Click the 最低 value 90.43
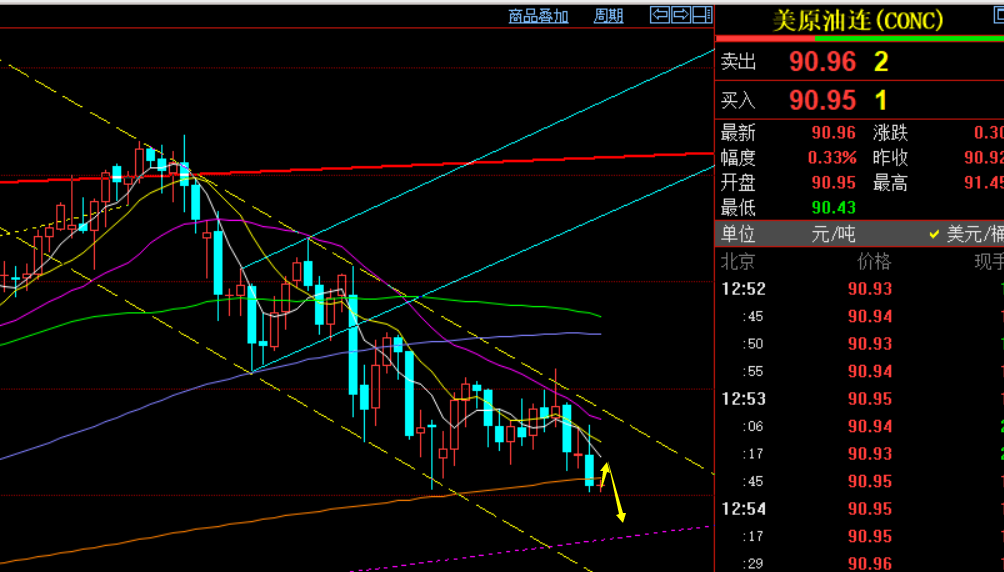Viewport: 1004px width, 572px height. point(834,208)
